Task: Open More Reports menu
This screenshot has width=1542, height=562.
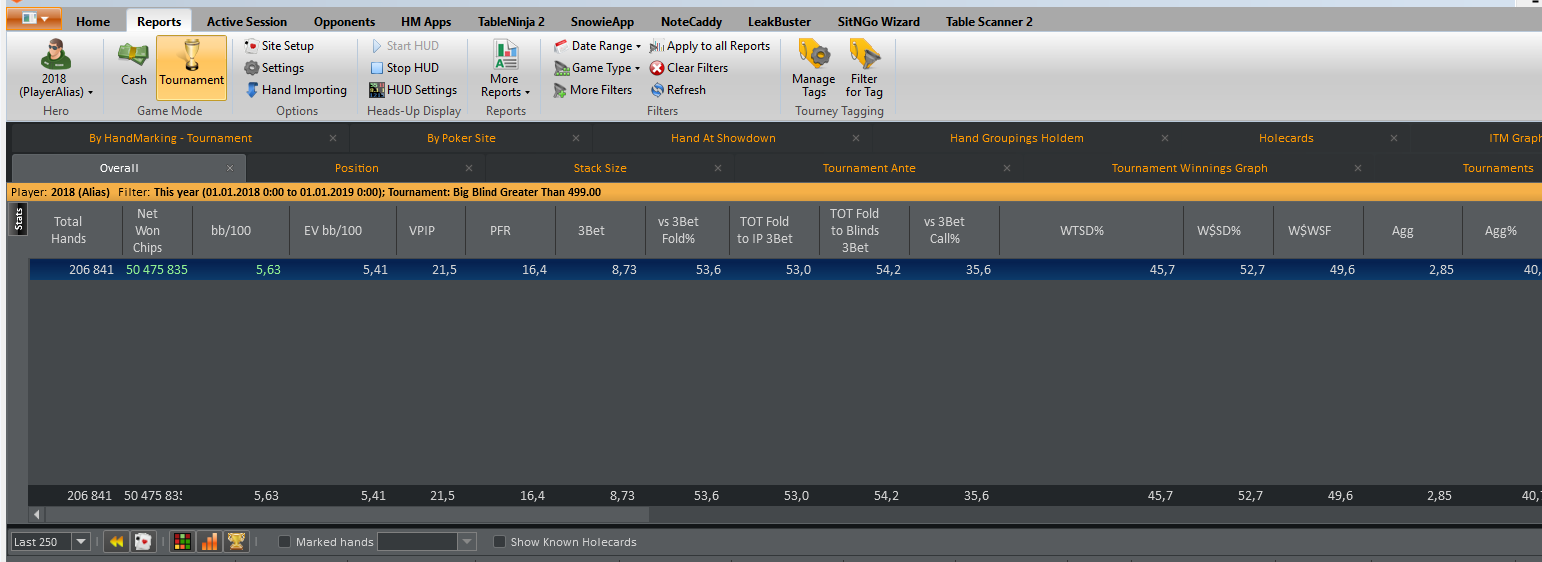Action: (505, 68)
